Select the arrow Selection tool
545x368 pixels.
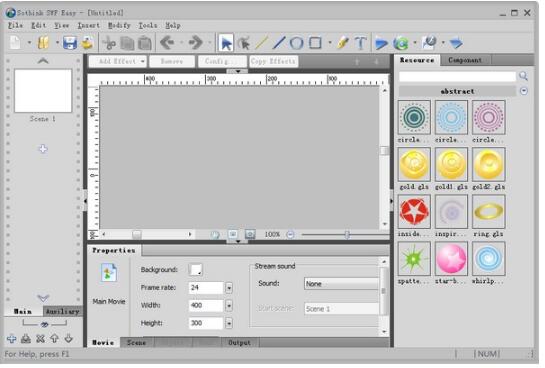(x=226, y=43)
